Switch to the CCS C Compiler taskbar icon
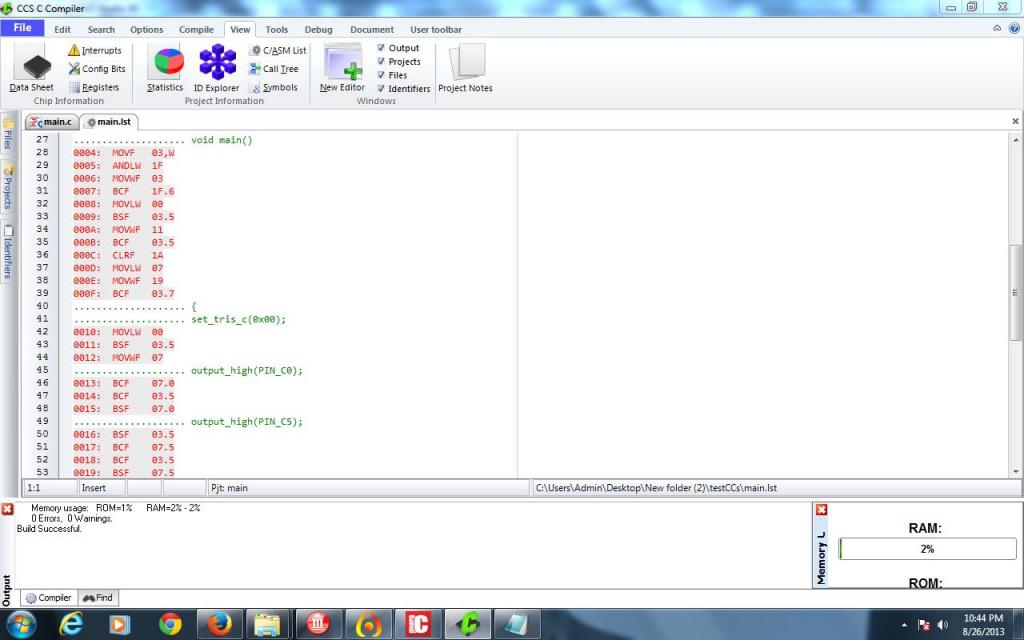 point(468,624)
